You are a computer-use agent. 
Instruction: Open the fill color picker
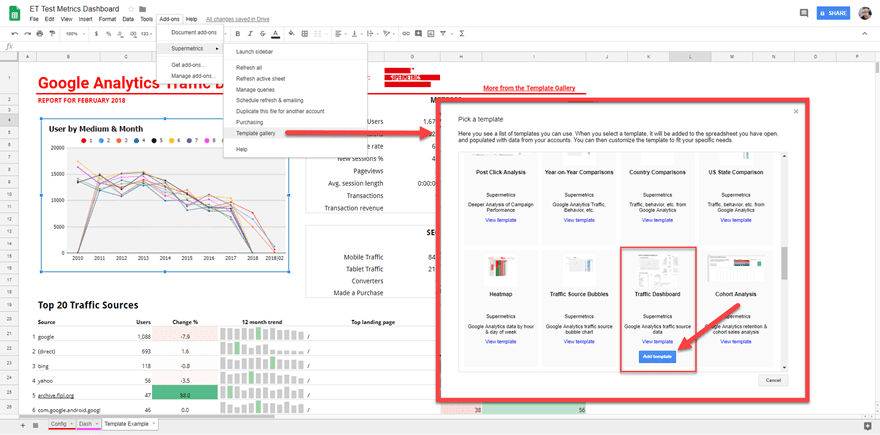(291, 34)
